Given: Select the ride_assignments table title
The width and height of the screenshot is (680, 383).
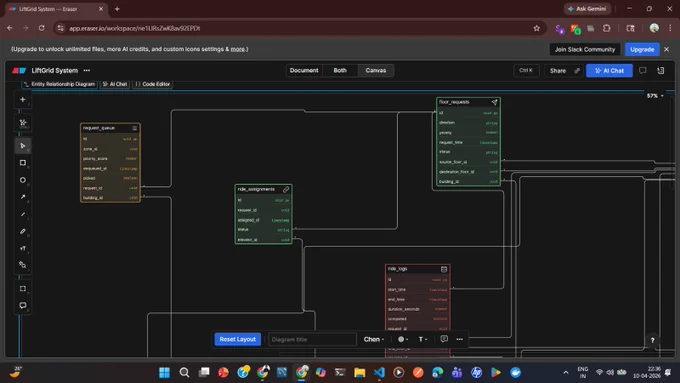Looking at the screenshot, I should pos(256,189).
